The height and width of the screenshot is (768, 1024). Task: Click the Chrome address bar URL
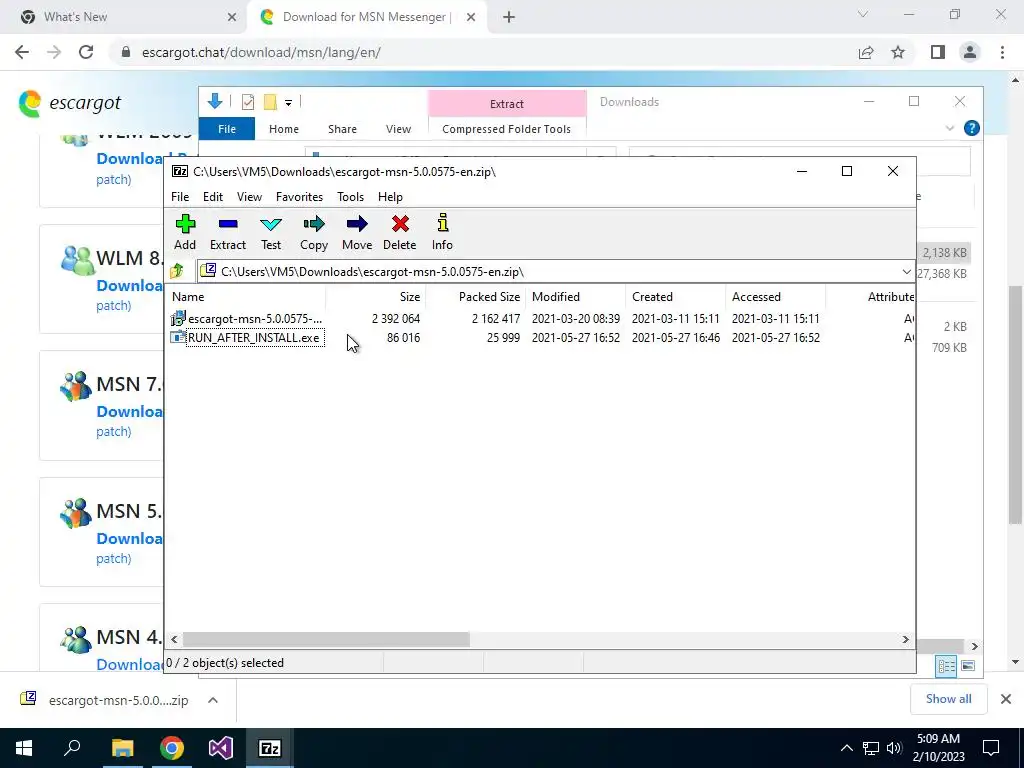[x=261, y=52]
